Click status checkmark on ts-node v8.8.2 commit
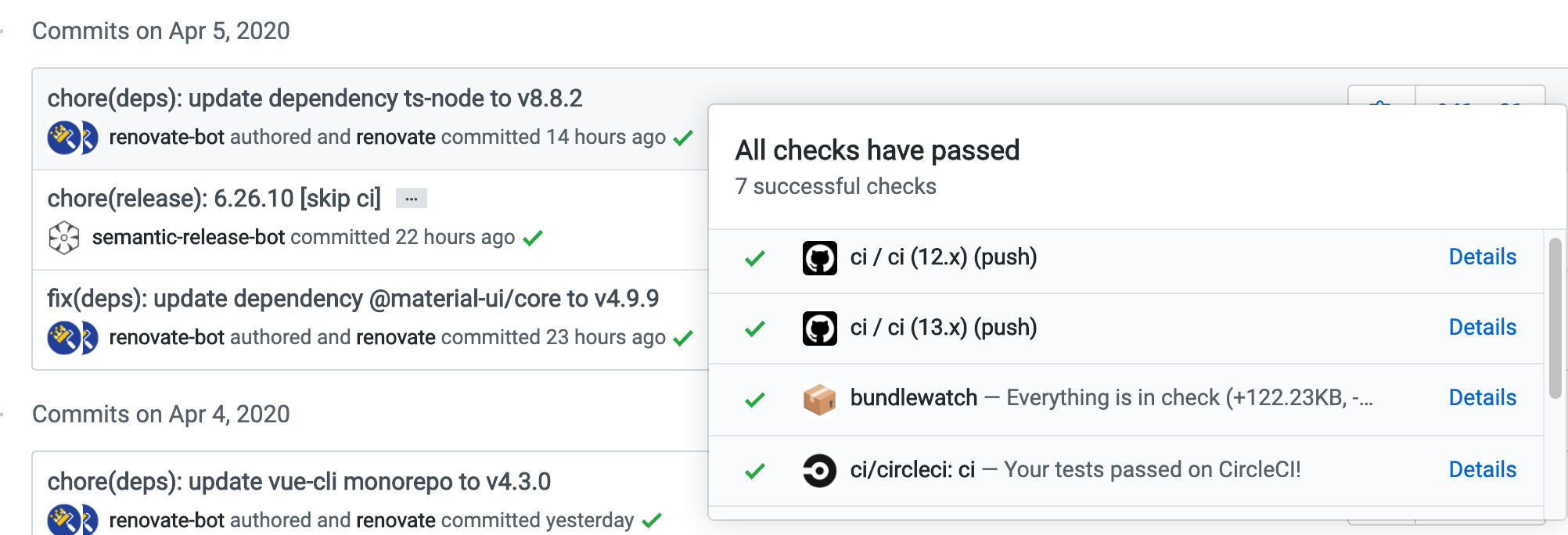The height and width of the screenshot is (535, 1568). coord(683,138)
